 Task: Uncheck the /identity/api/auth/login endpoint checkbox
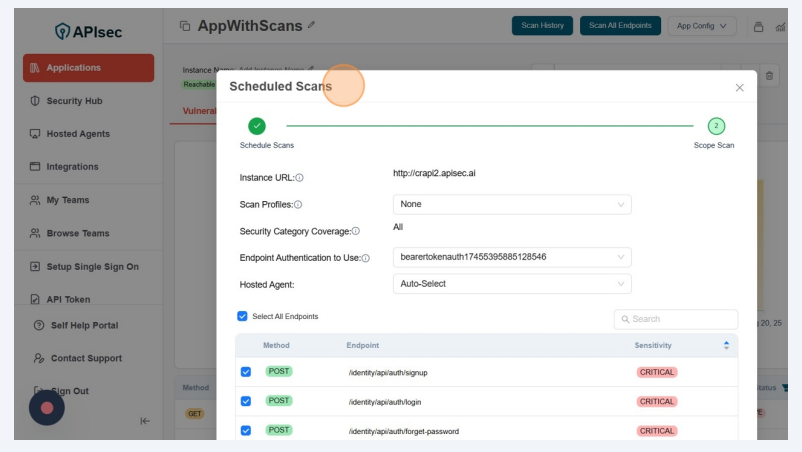246,401
